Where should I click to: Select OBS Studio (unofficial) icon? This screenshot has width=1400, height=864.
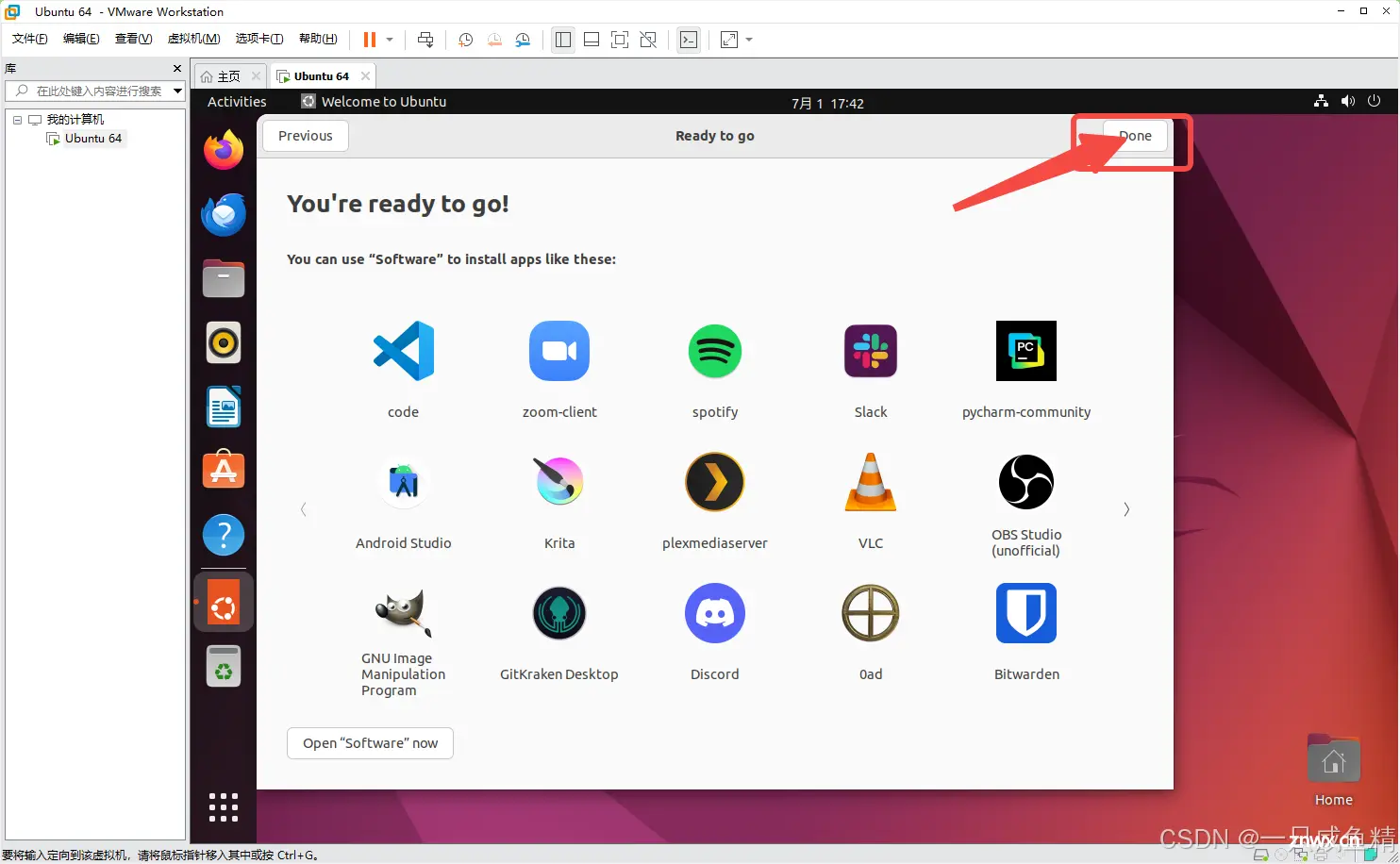(x=1026, y=482)
